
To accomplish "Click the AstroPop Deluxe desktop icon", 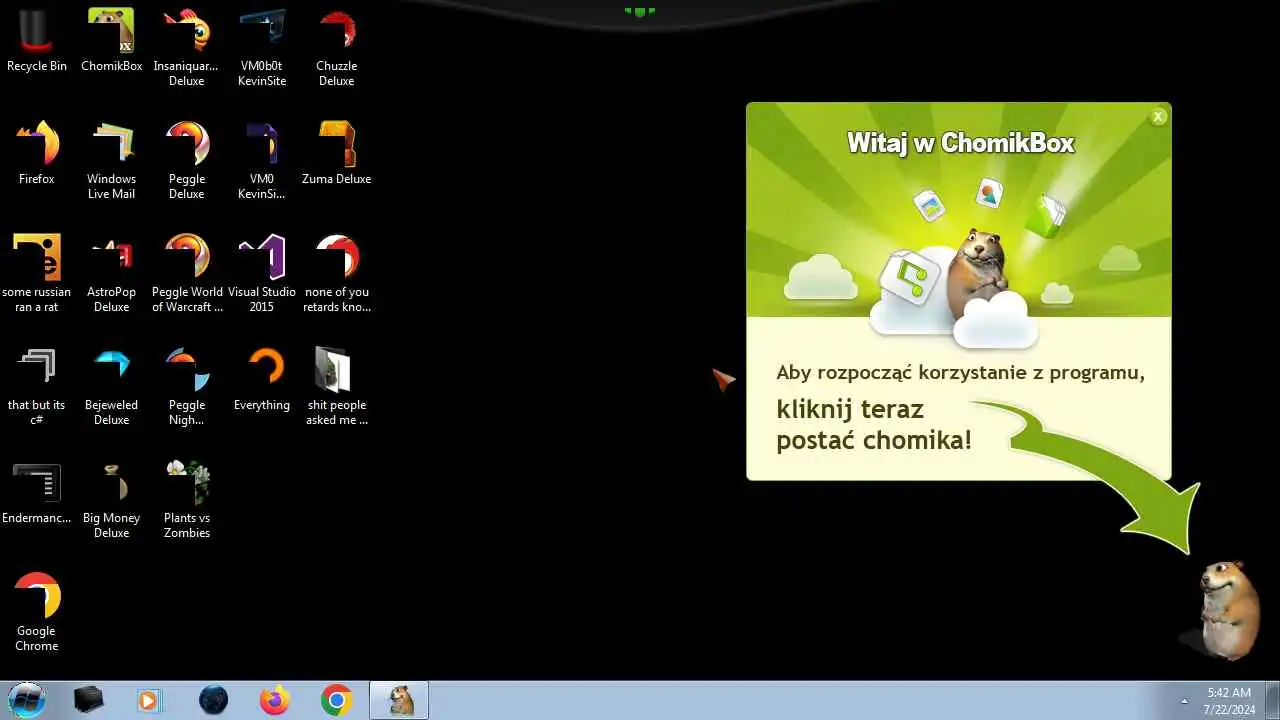I will [x=111, y=274].
